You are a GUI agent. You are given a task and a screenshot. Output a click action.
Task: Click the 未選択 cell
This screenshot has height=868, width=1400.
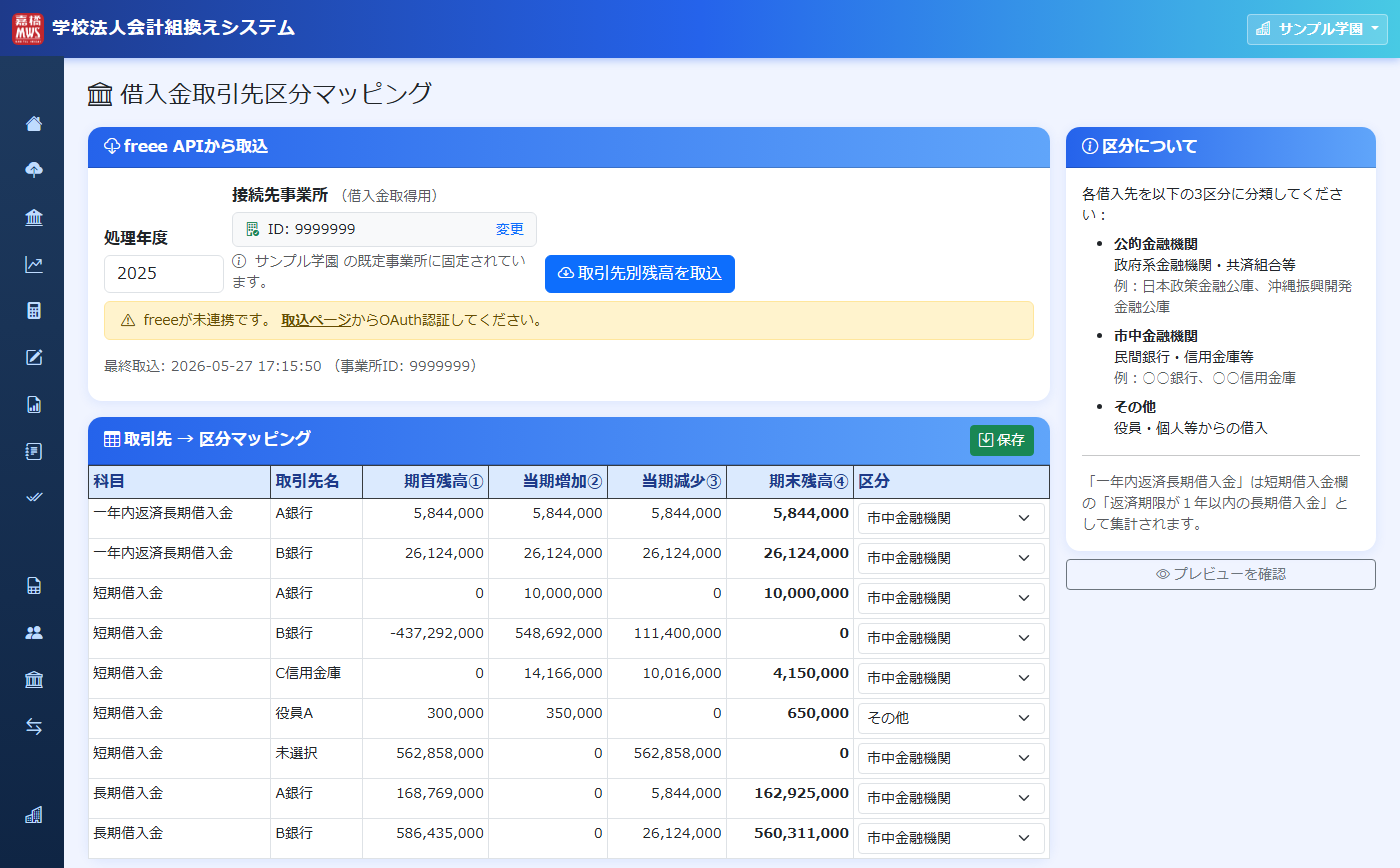point(317,758)
